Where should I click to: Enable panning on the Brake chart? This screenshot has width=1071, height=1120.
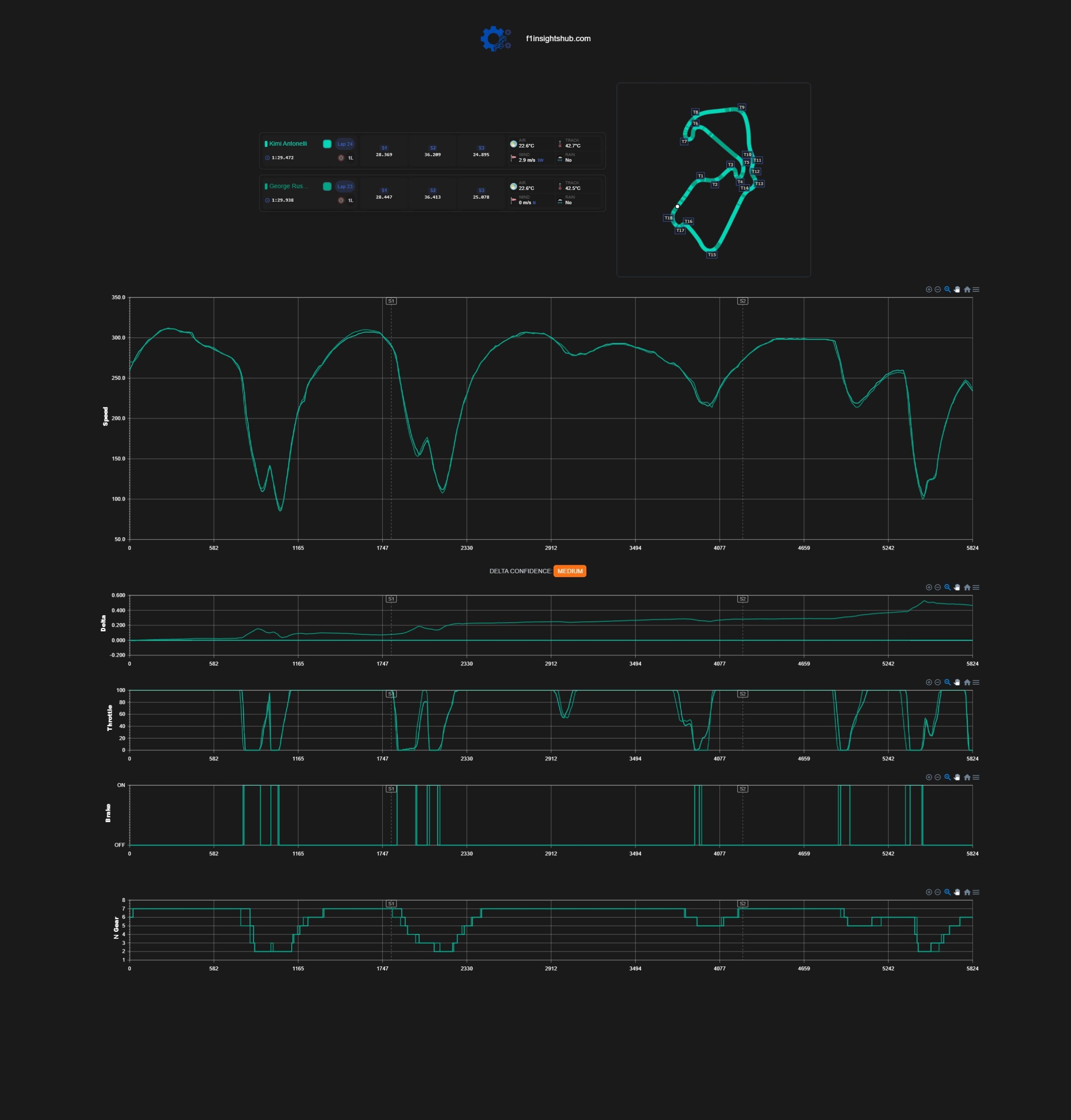coord(957,777)
